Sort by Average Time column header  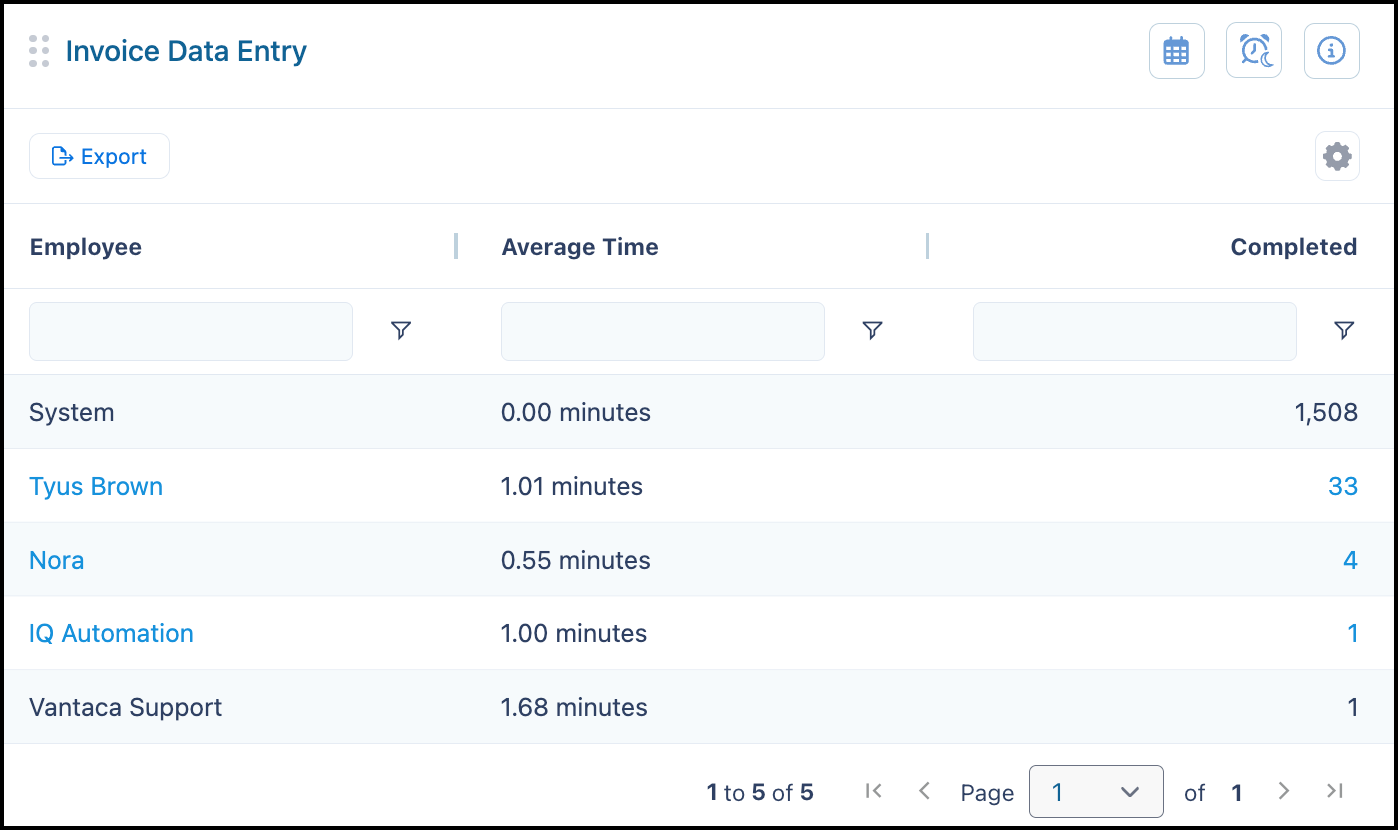click(x=580, y=247)
